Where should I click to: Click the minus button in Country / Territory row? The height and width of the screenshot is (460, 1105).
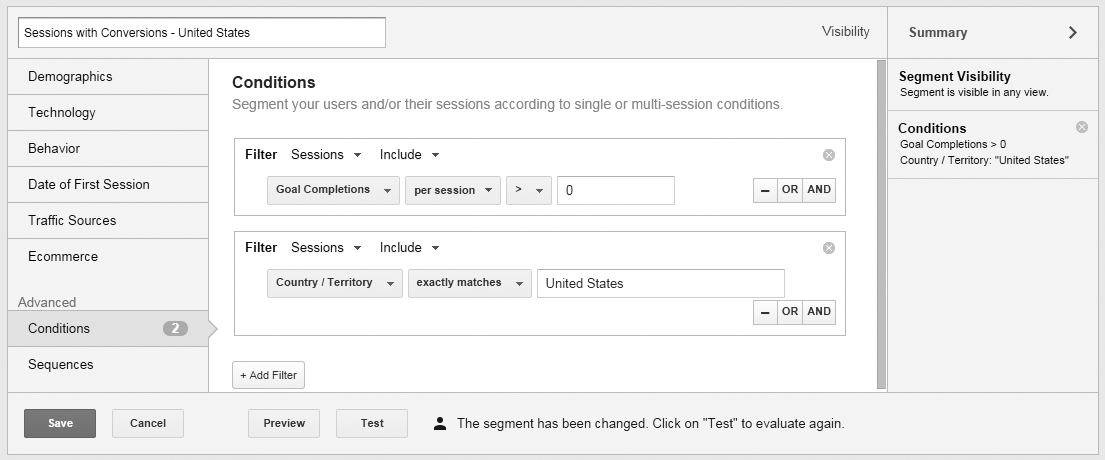click(x=765, y=312)
